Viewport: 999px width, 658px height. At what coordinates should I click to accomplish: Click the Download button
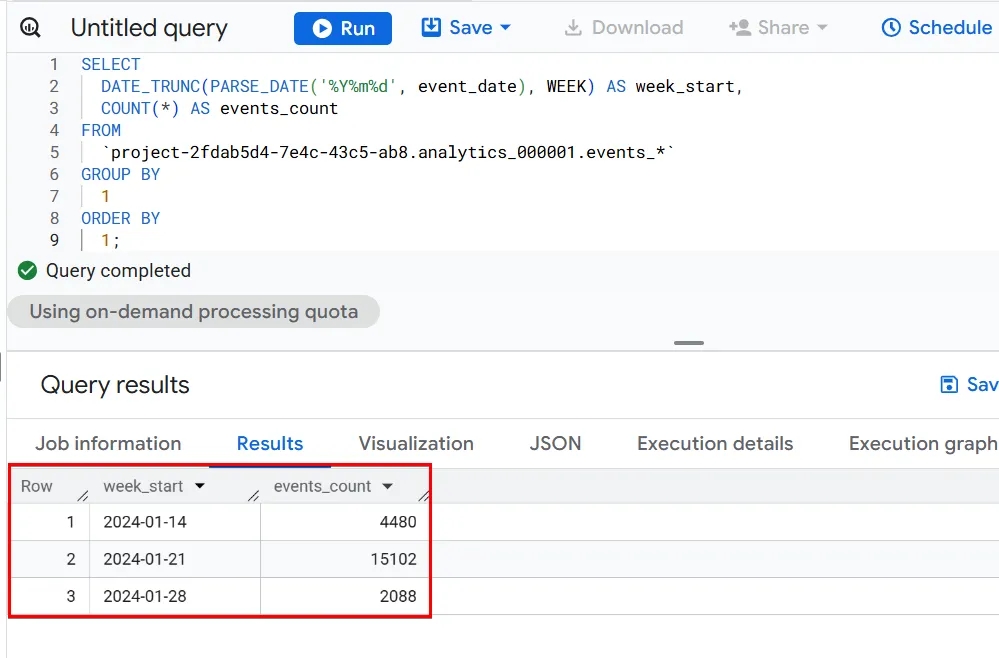pos(624,27)
